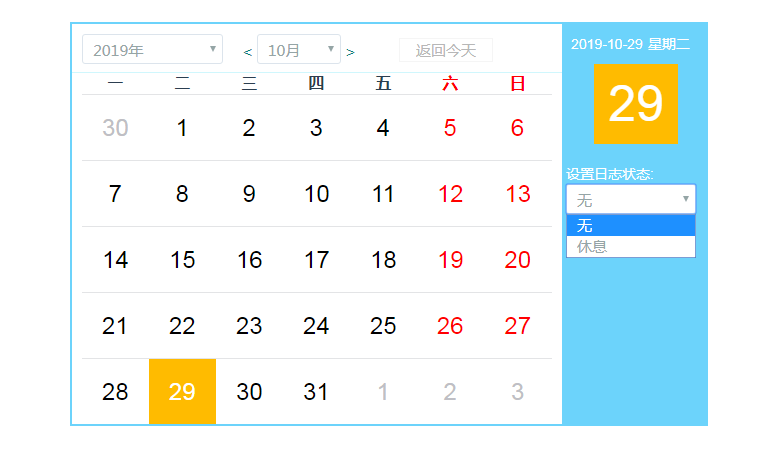Choose 无 in the status list
Screen dimensions: 780x464
coord(631,225)
